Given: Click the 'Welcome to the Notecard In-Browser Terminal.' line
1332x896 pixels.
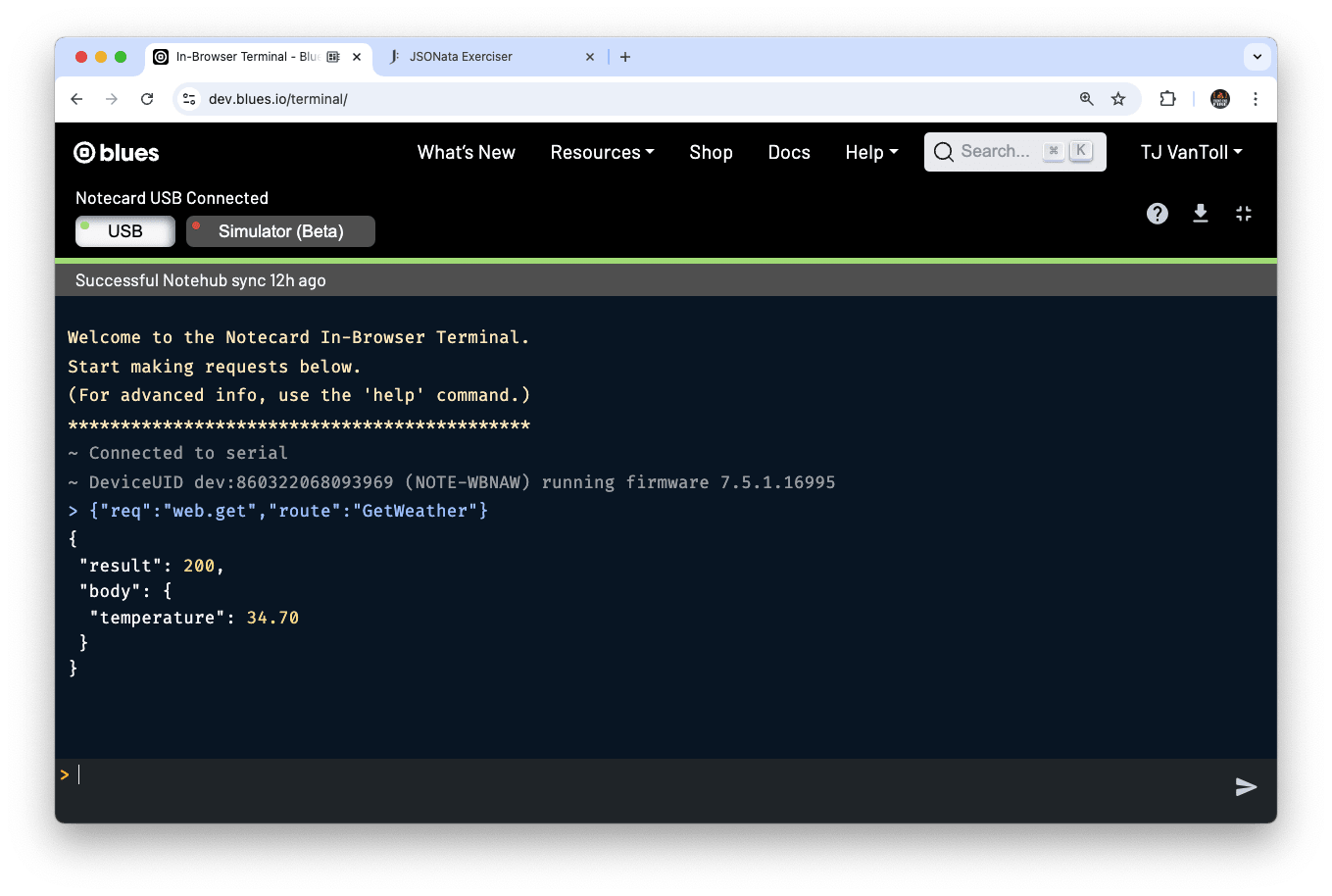Looking at the screenshot, I should (x=299, y=337).
